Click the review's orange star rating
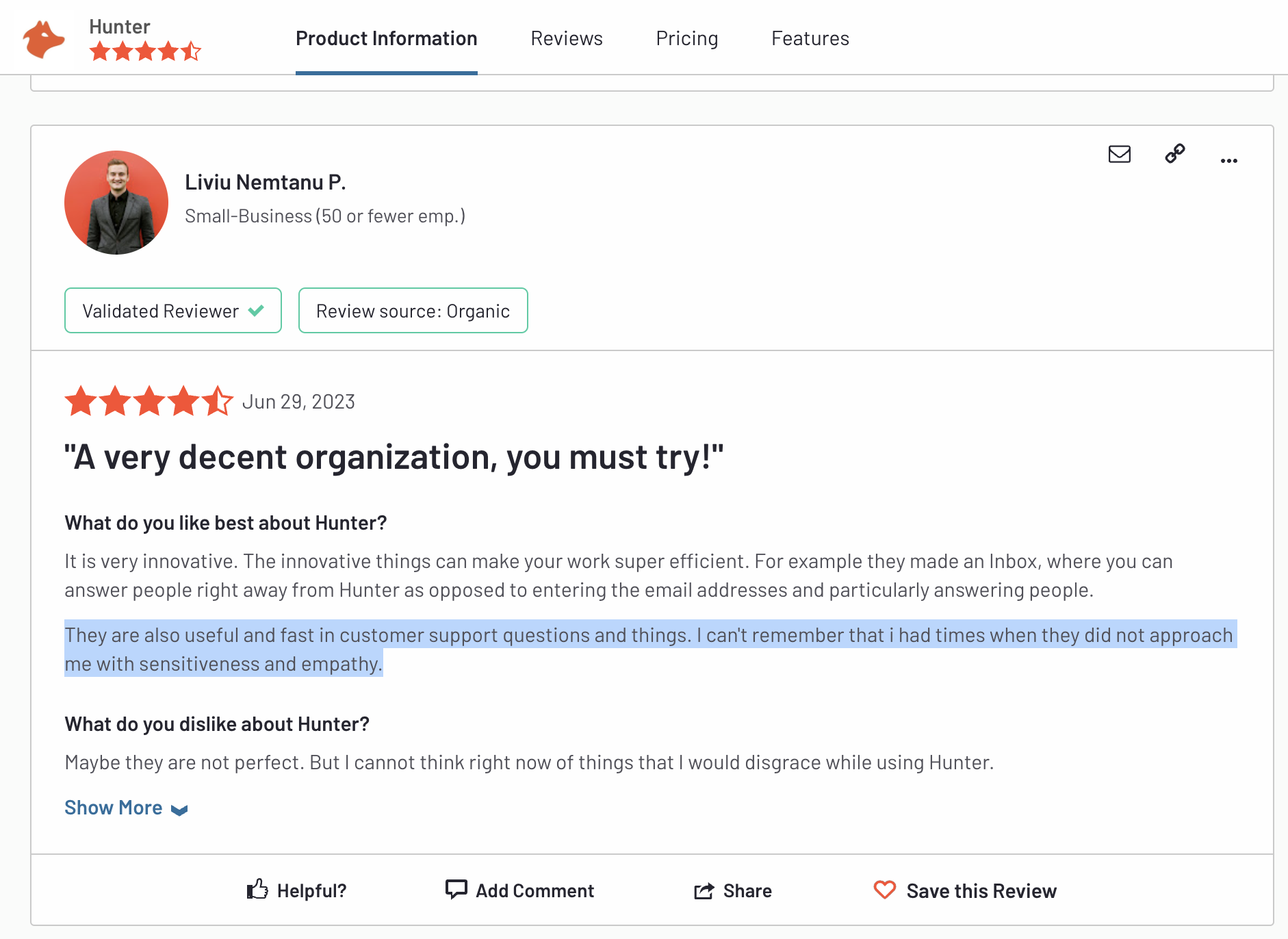 point(149,401)
